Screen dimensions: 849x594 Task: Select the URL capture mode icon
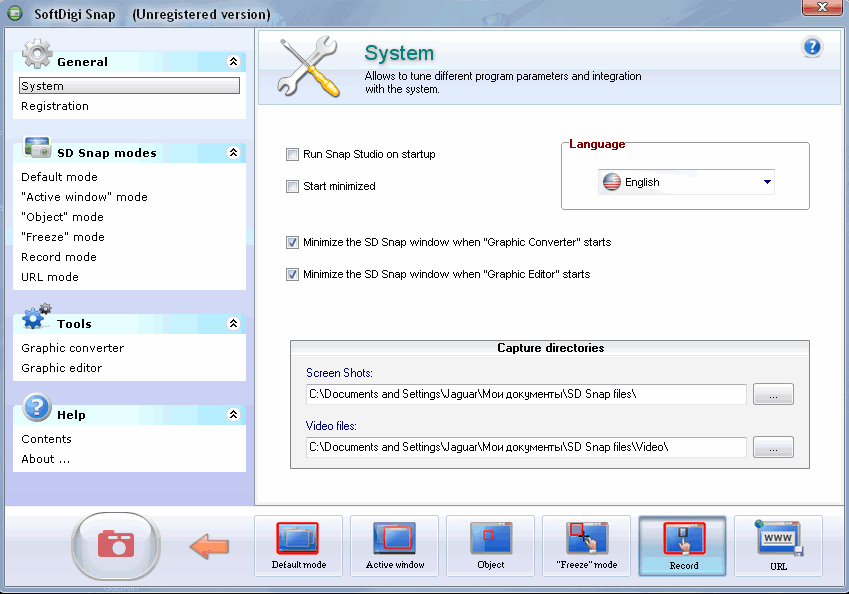tap(779, 546)
